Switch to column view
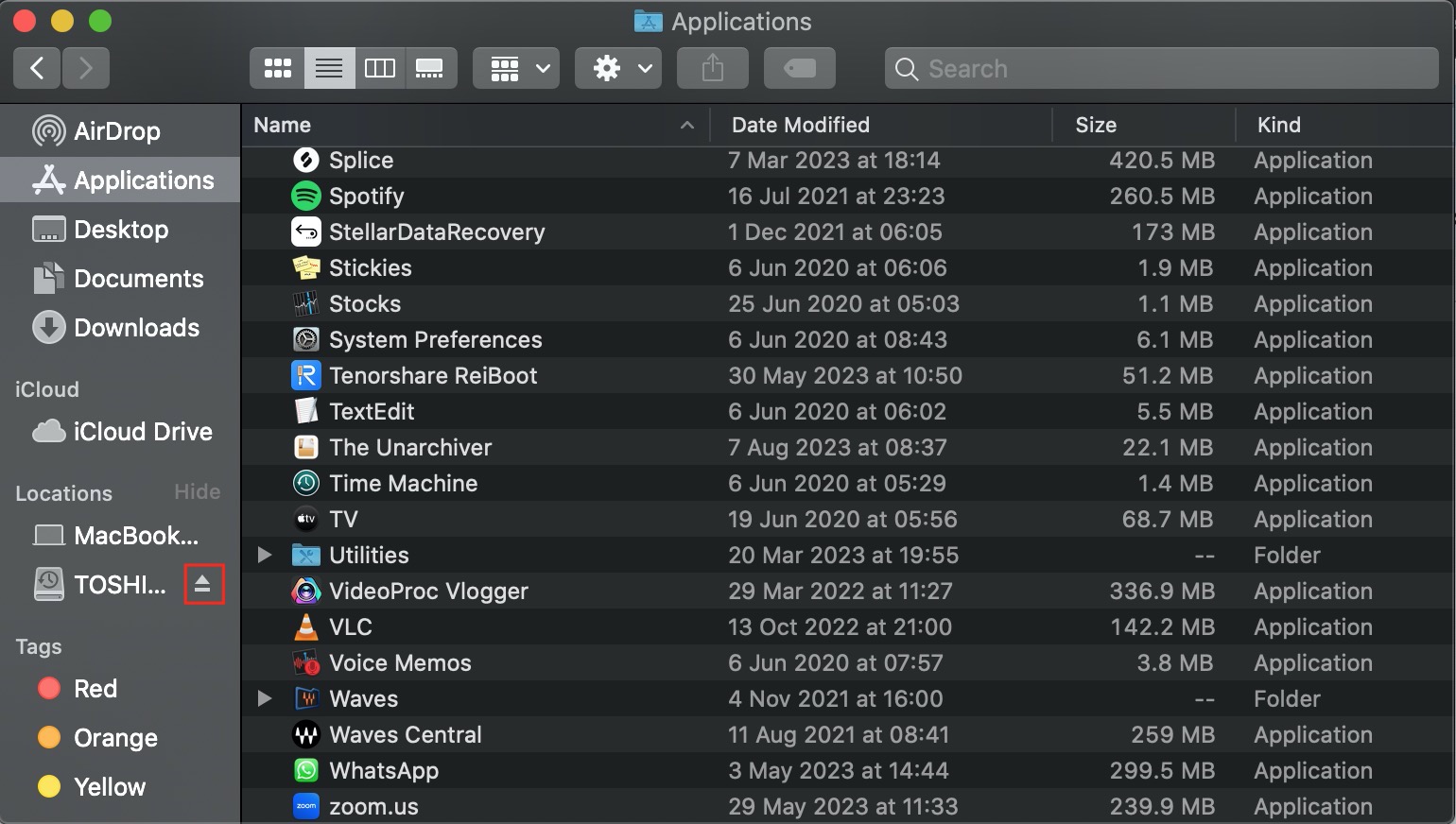 tap(380, 68)
